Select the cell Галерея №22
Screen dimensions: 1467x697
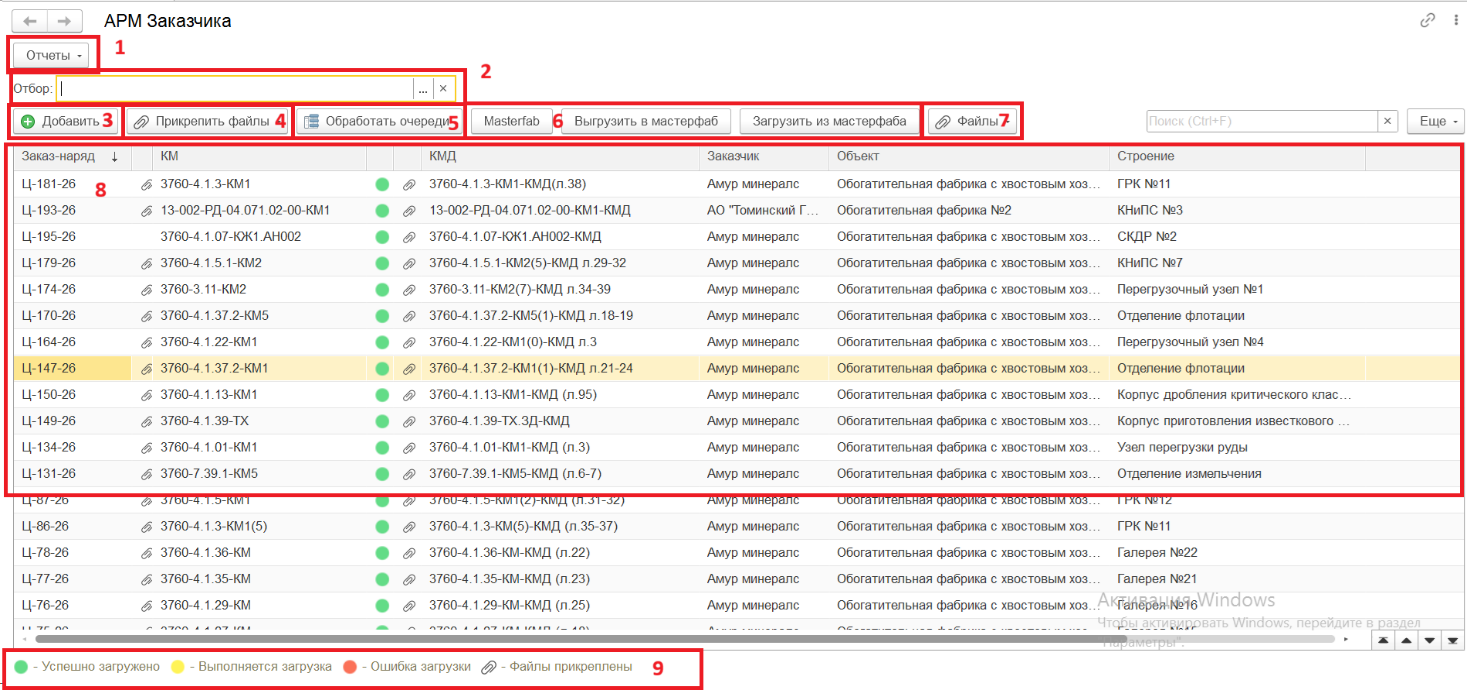pyautogui.click(x=1237, y=552)
